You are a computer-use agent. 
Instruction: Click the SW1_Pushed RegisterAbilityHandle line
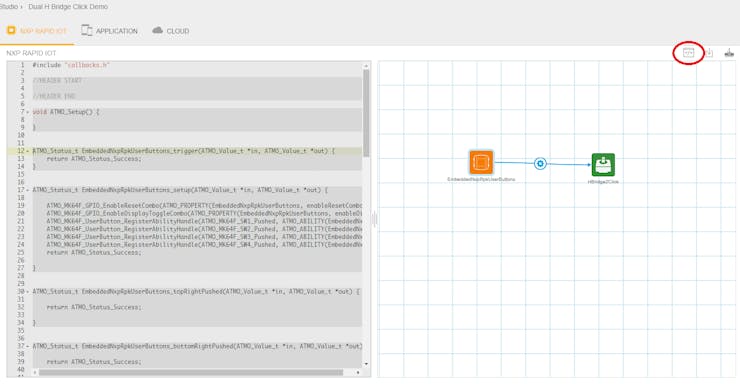pos(204,221)
